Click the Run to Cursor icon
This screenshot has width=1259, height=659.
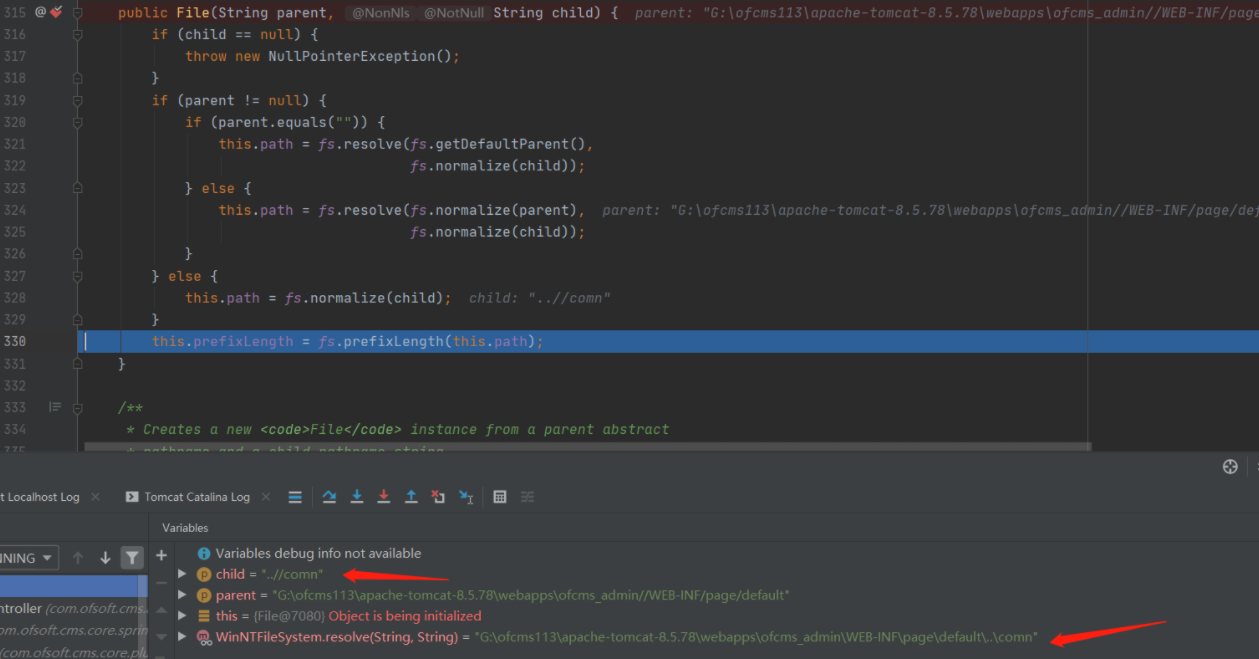pyautogui.click(x=466, y=497)
